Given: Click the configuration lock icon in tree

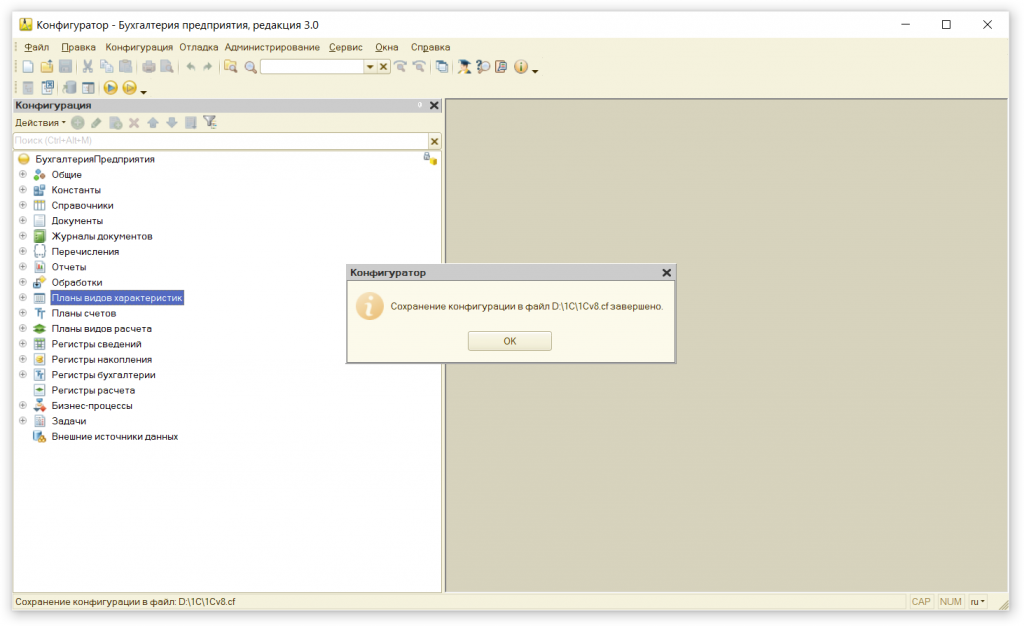Looking at the screenshot, I should (430, 159).
